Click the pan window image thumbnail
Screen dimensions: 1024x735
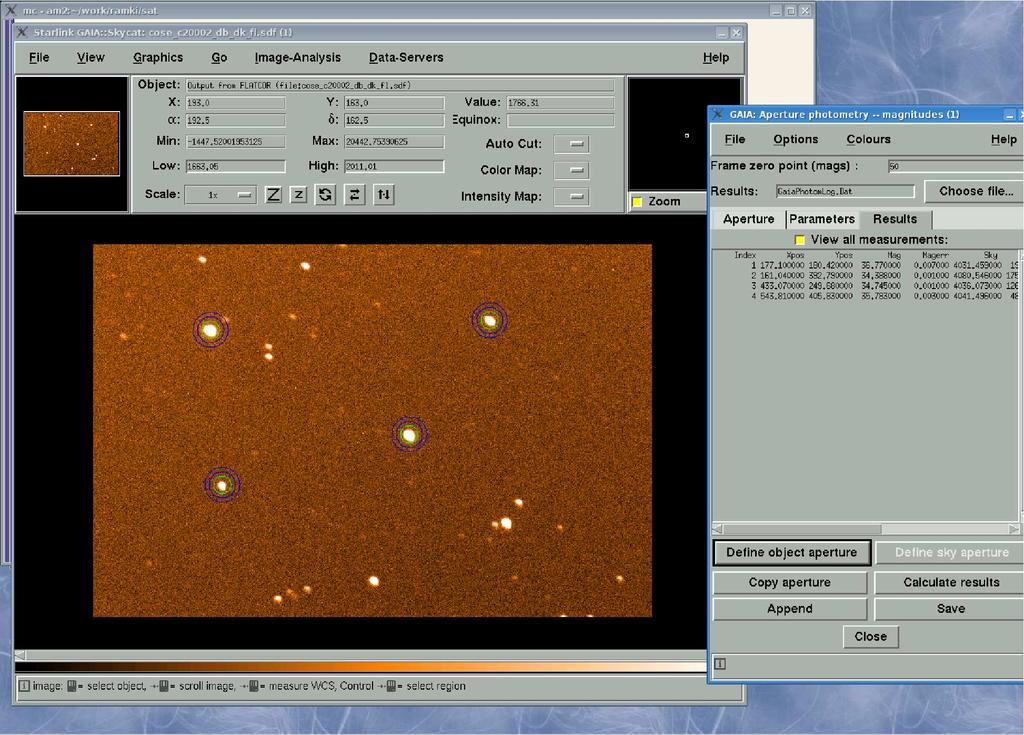[71, 144]
